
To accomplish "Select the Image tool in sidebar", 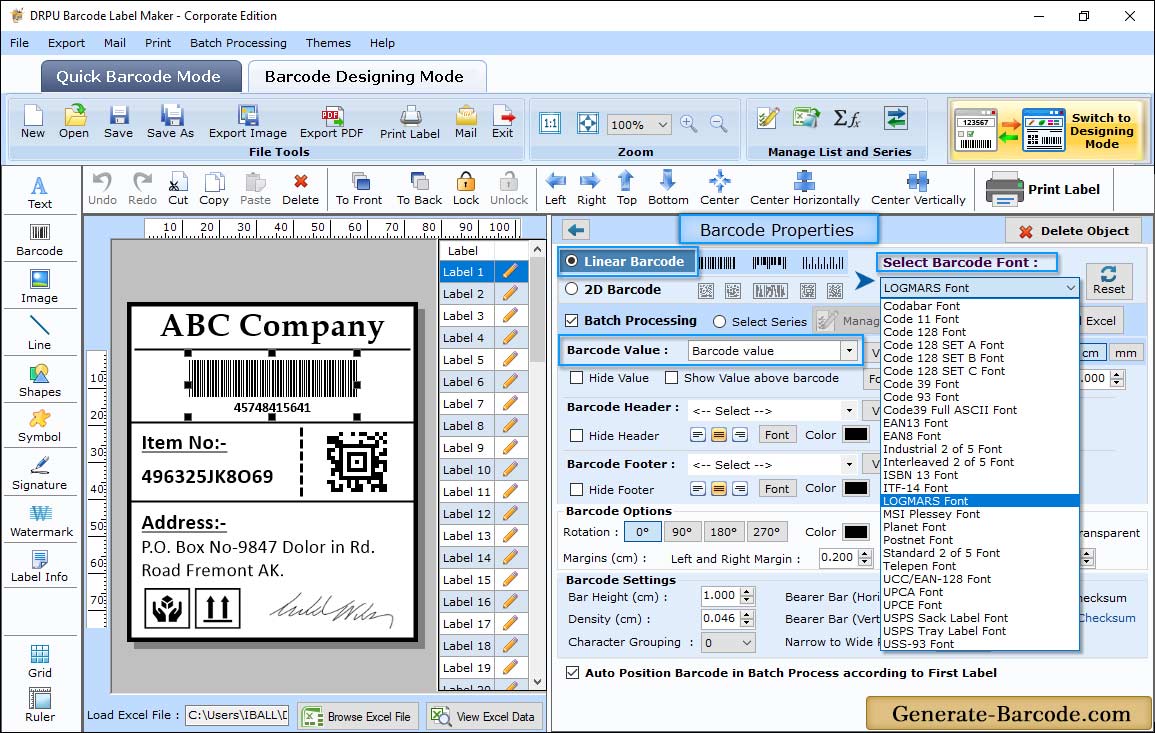I will [40, 287].
